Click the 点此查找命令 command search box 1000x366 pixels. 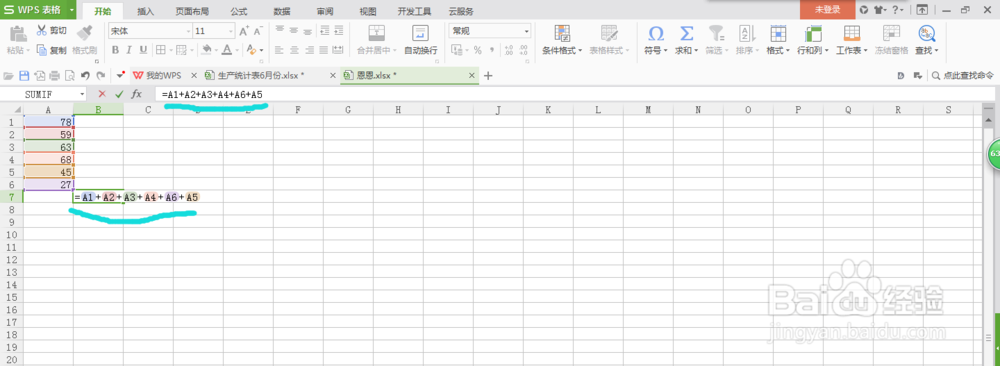click(x=962, y=75)
